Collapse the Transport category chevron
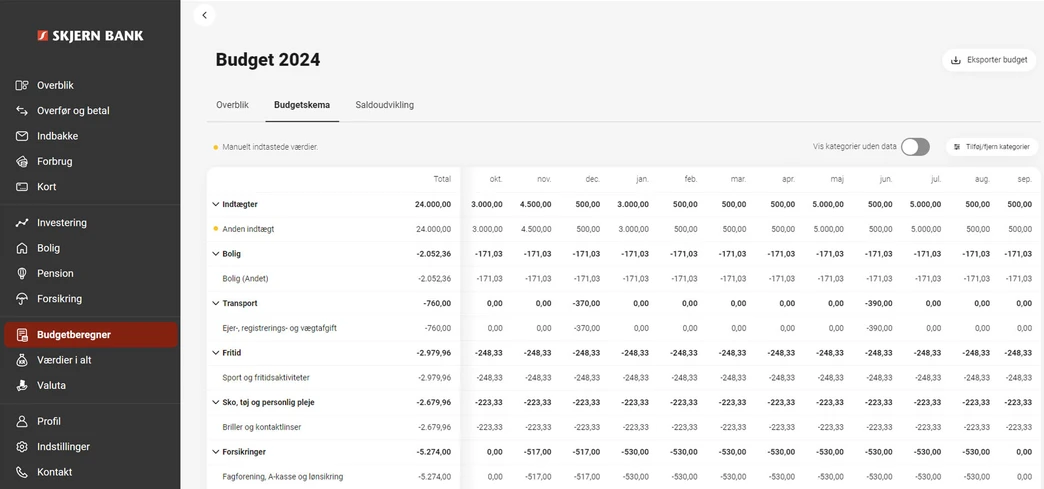Viewport: 1044px width, 489px height. pos(215,303)
